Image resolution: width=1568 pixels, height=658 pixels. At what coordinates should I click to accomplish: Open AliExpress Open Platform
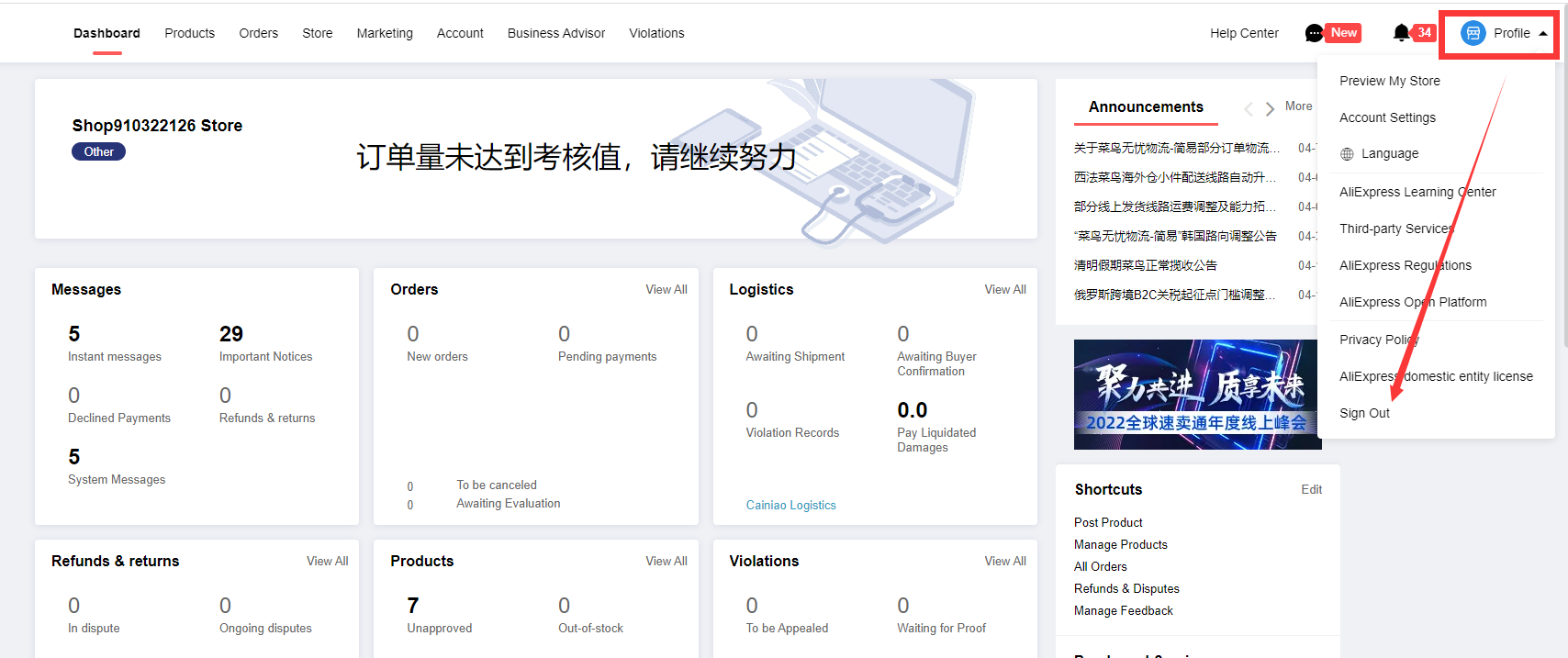[1413, 302]
